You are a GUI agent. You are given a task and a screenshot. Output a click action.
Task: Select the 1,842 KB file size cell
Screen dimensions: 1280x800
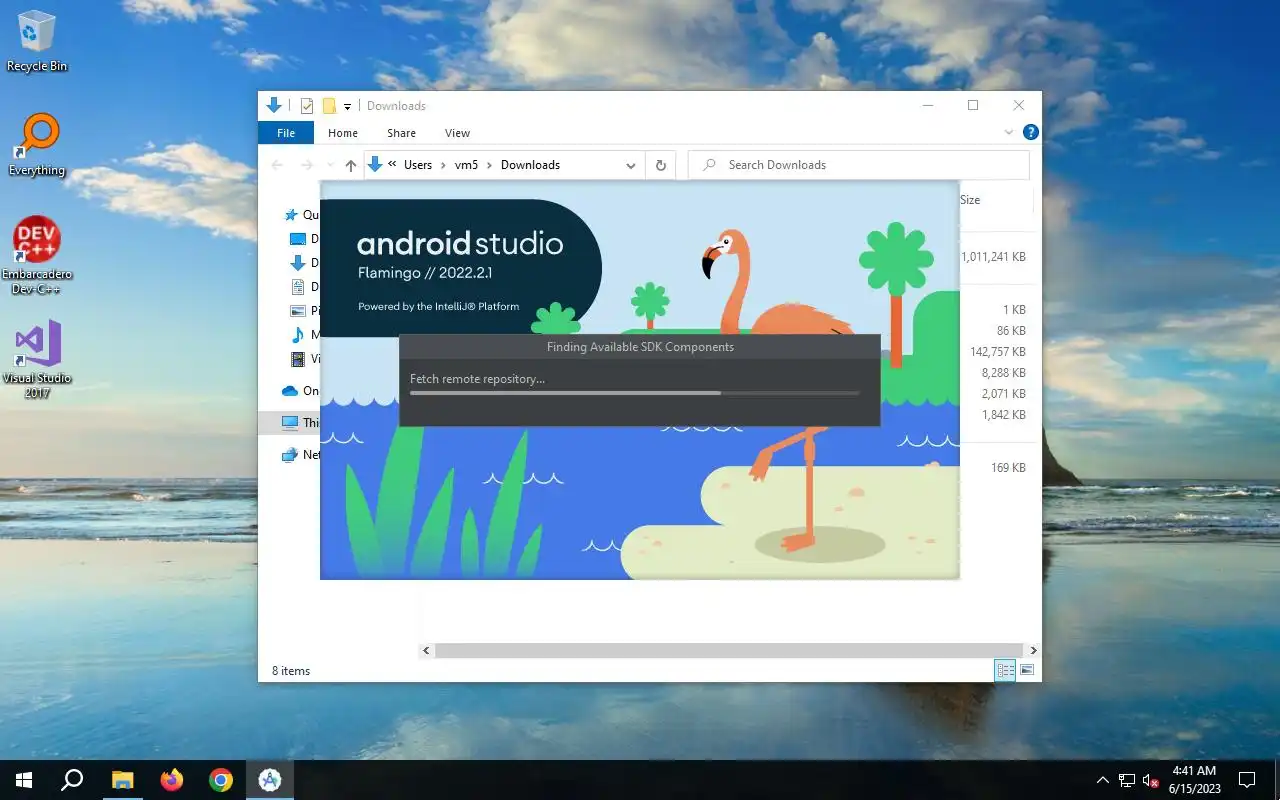1003,415
